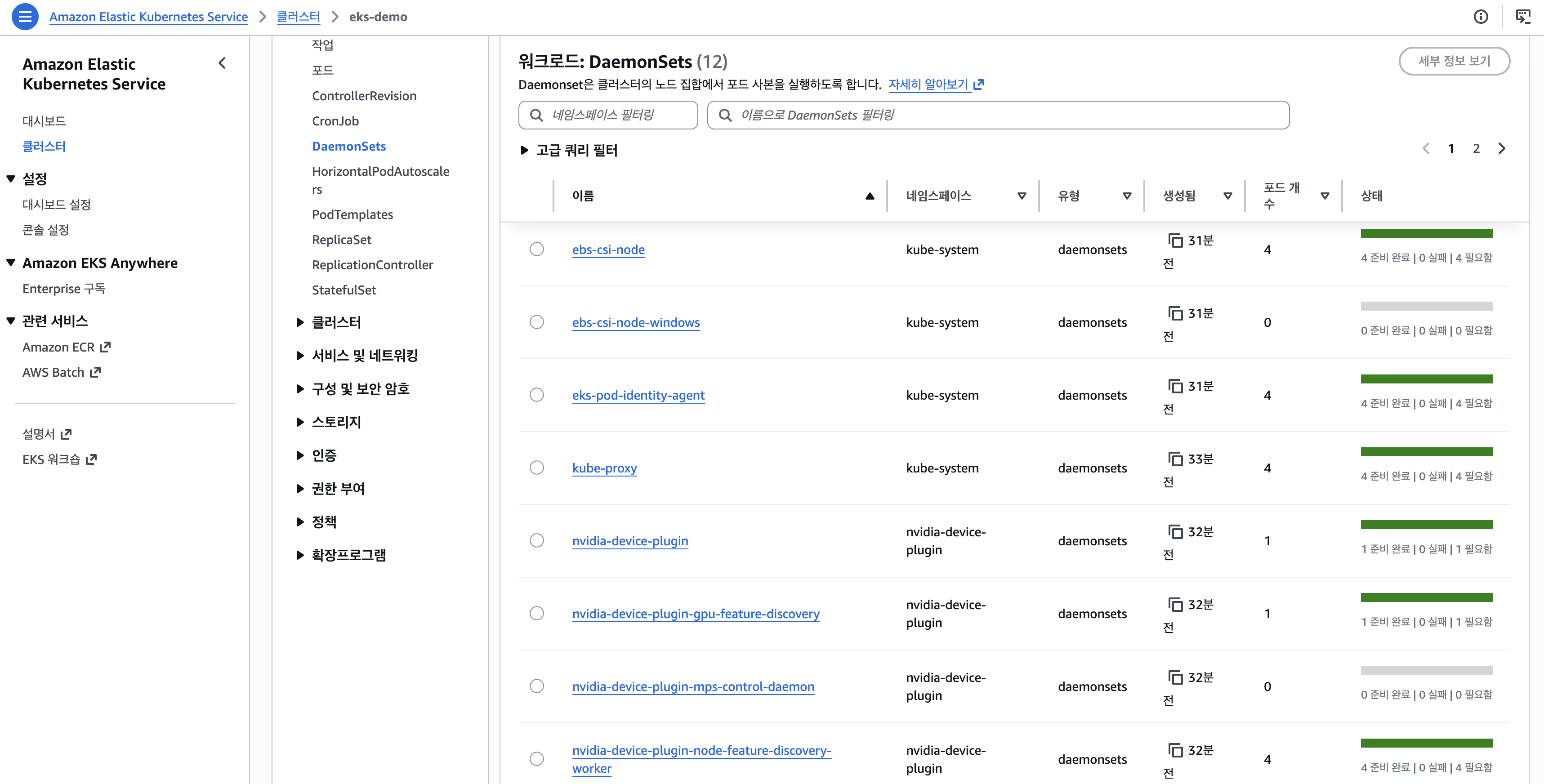Open the 생성됨 column sort dropdown
The image size is (1544, 784).
(1227, 196)
